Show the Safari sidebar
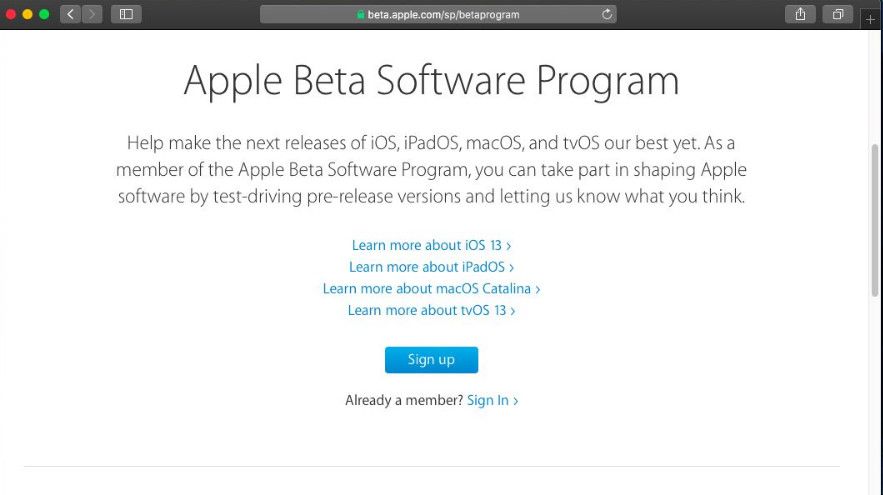The image size is (883, 495). [x=127, y=14]
